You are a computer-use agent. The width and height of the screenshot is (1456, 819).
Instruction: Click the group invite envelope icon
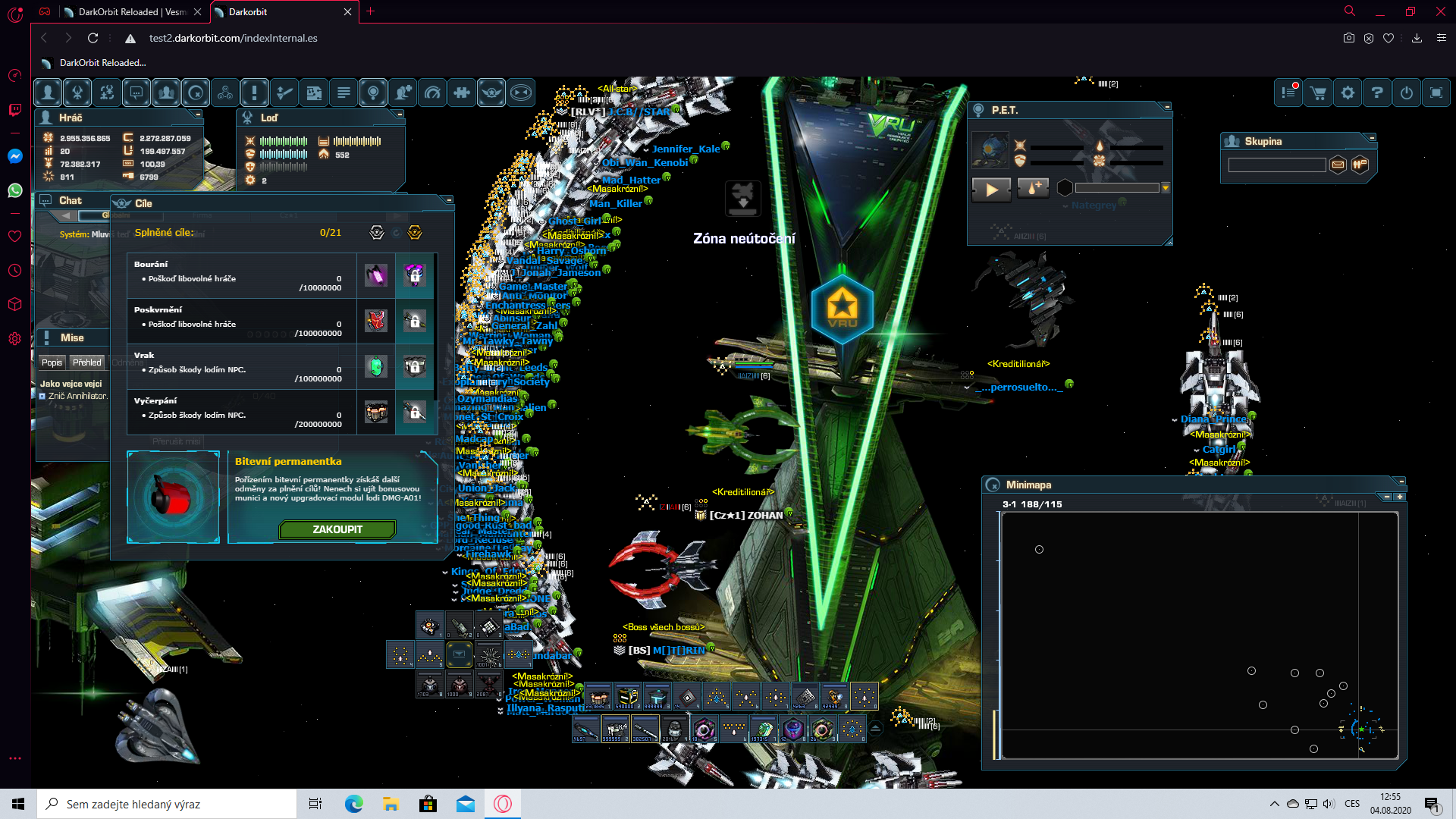(1338, 165)
